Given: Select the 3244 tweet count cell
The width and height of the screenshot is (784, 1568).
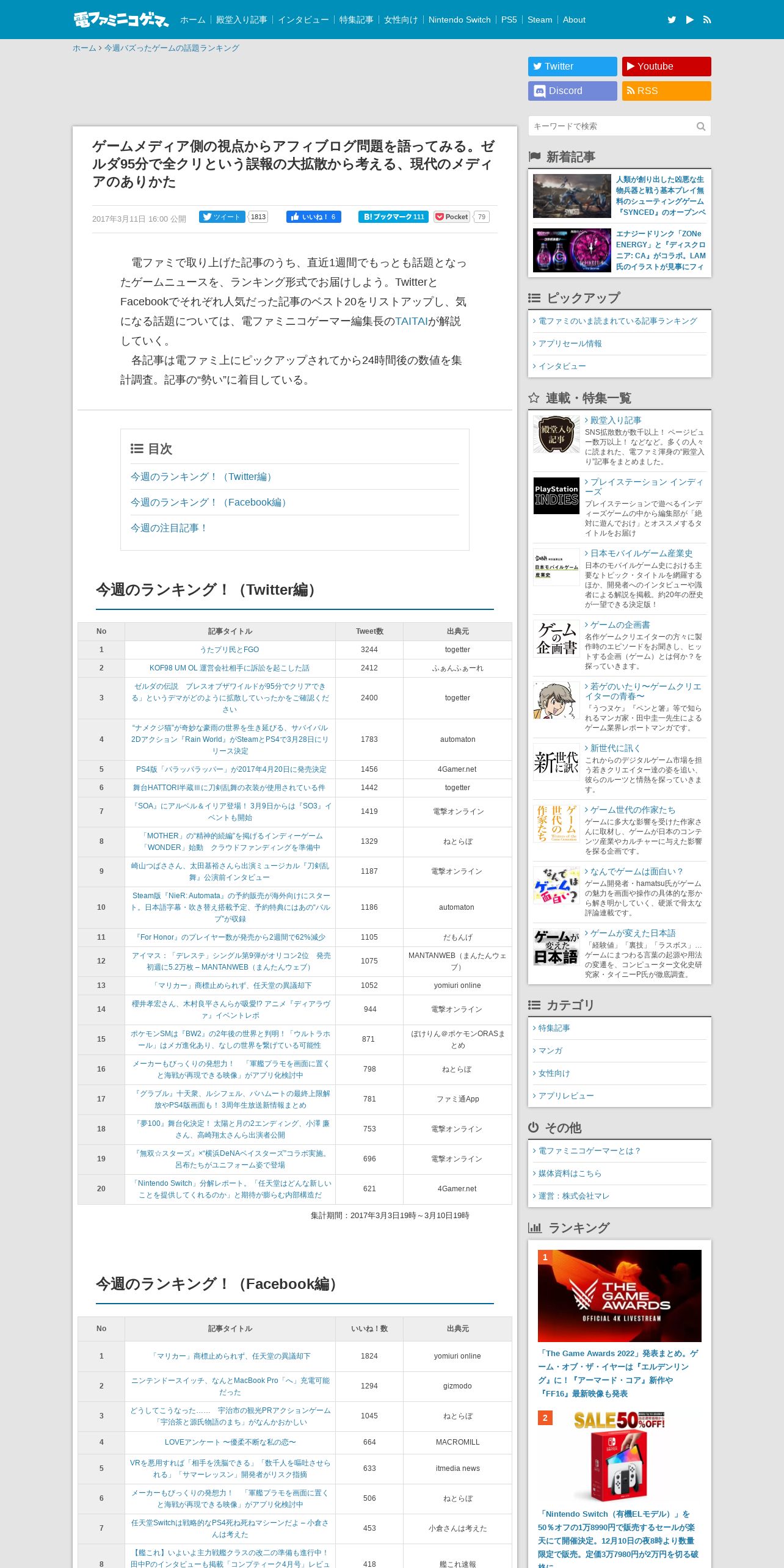Looking at the screenshot, I should coord(369,650).
